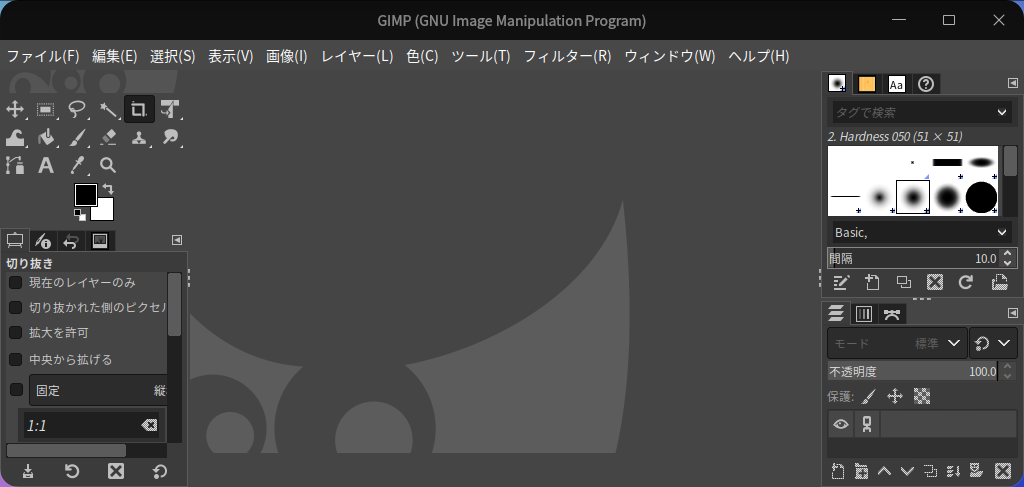Image resolution: width=1024 pixels, height=487 pixels.
Task: Delete layer icon at panel bottom
Action: (1002, 471)
